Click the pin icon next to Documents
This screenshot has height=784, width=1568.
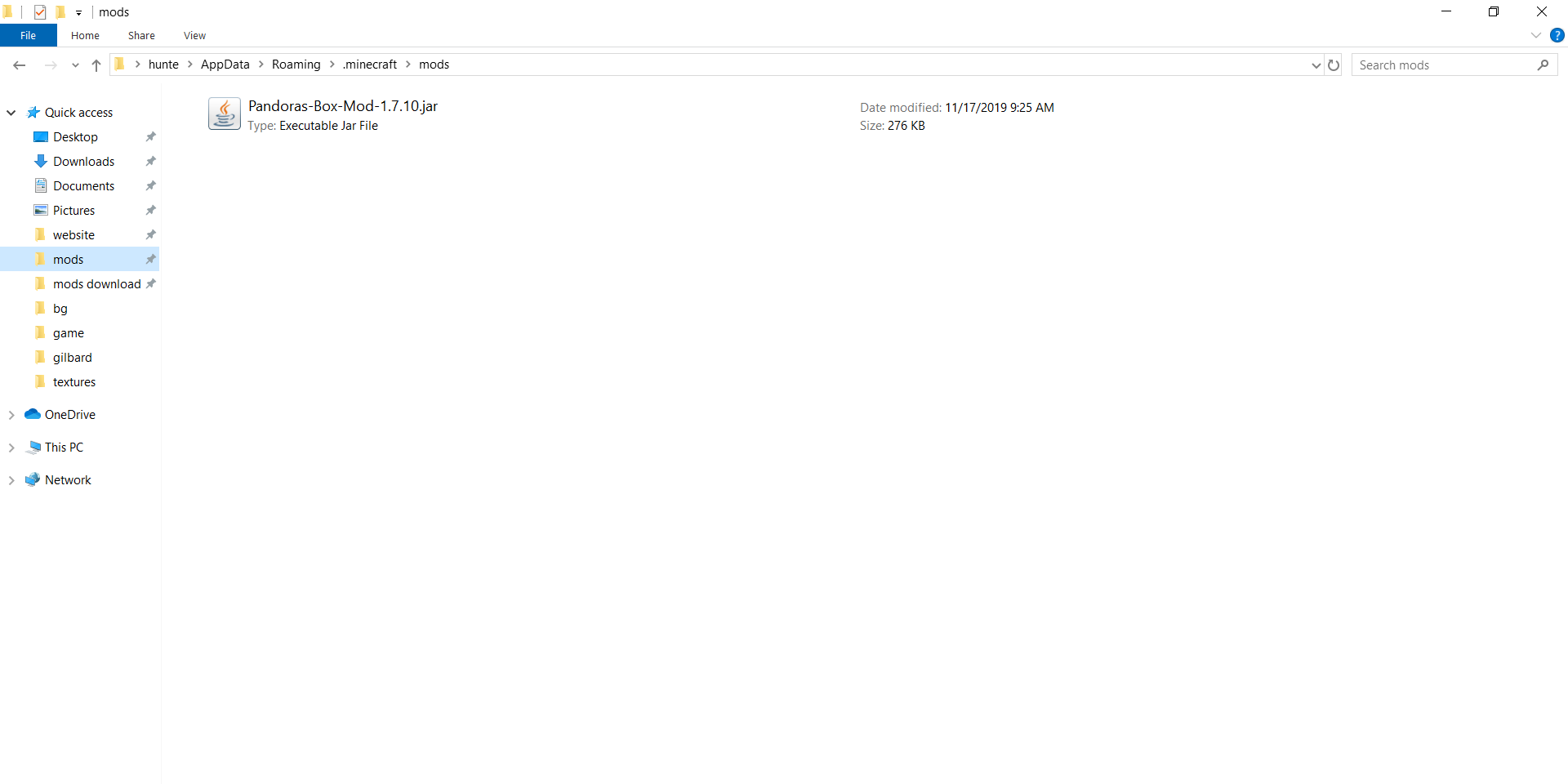(150, 186)
